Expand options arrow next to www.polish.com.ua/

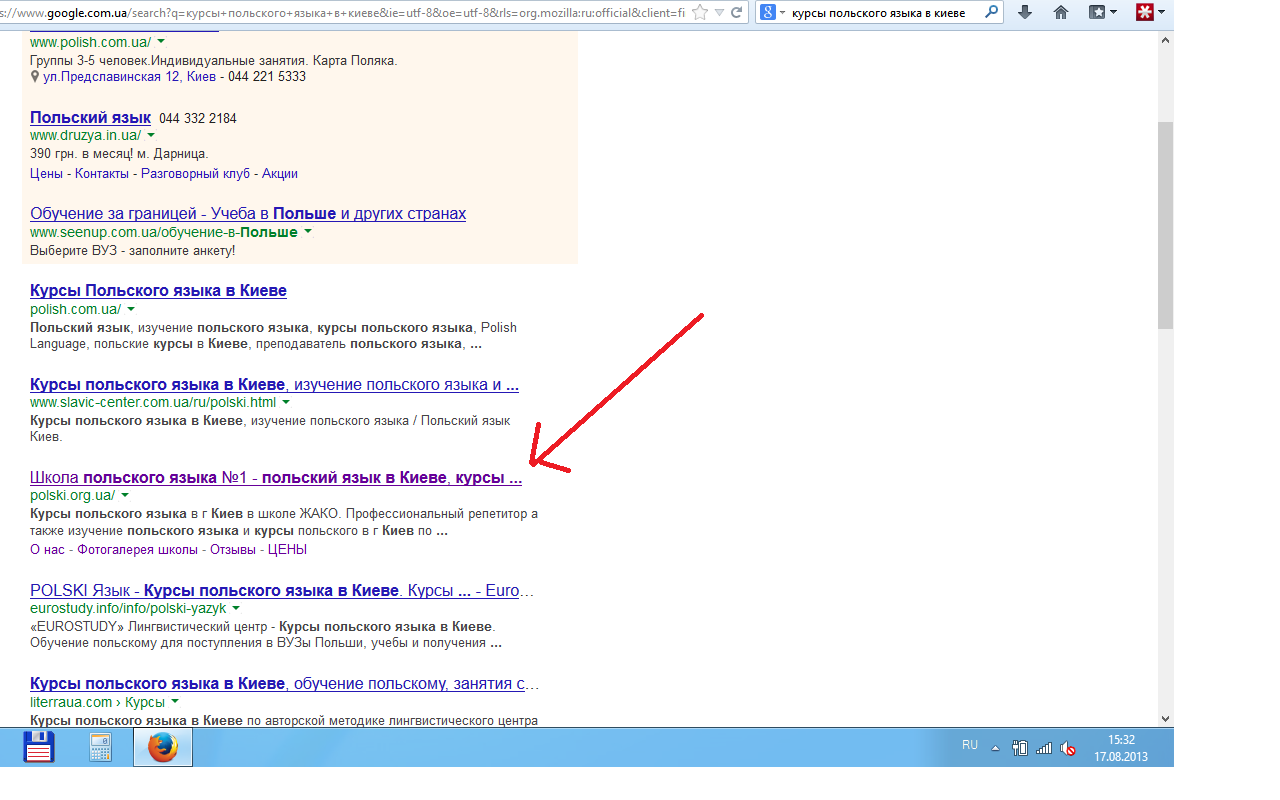click(x=161, y=42)
